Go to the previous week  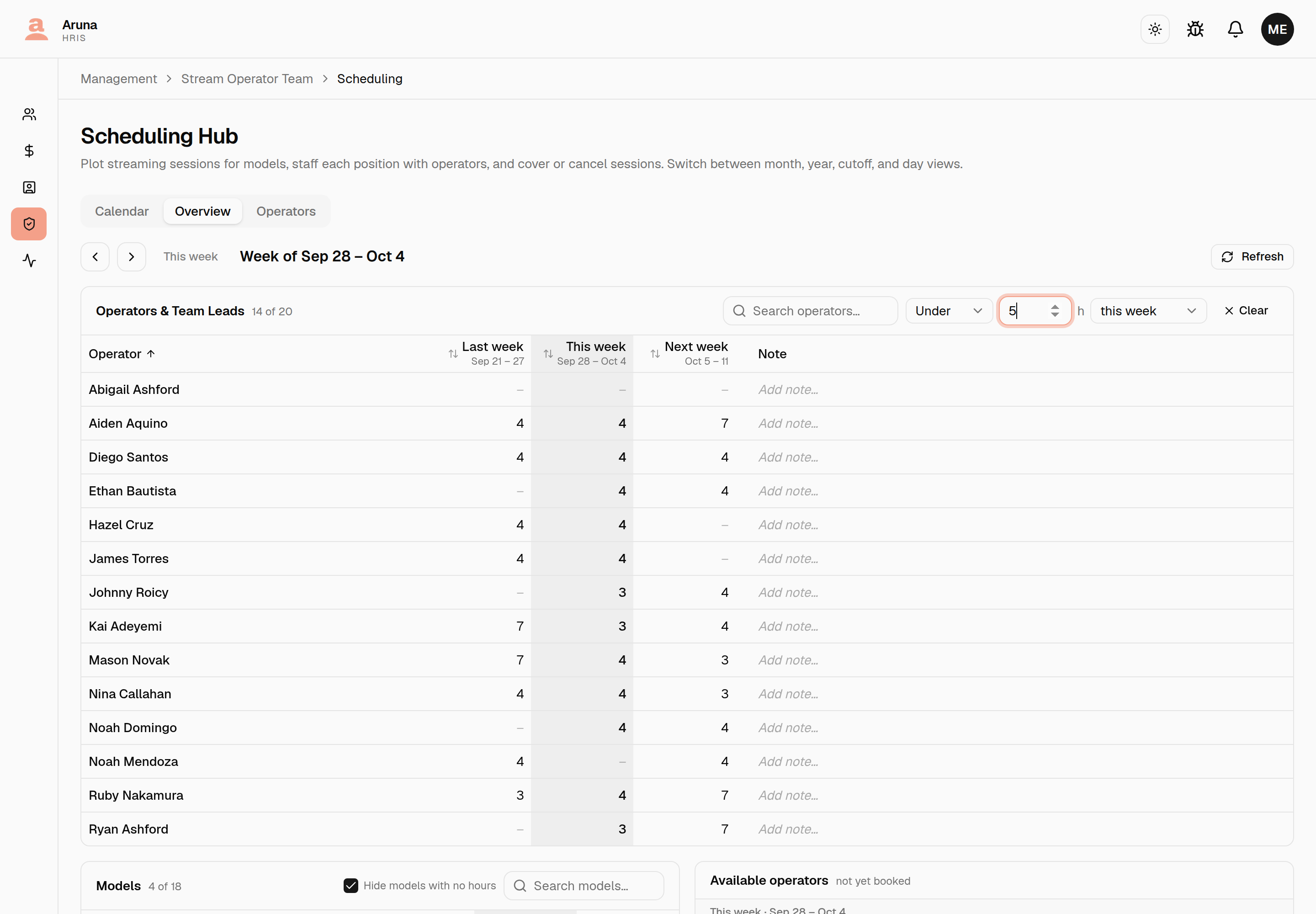pyautogui.click(x=95, y=256)
